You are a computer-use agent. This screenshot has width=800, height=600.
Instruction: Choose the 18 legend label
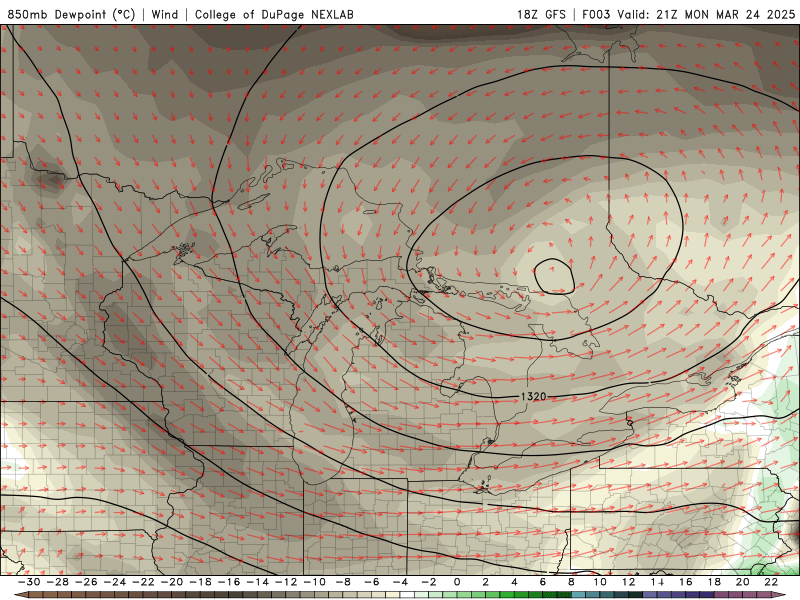click(x=714, y=582)
